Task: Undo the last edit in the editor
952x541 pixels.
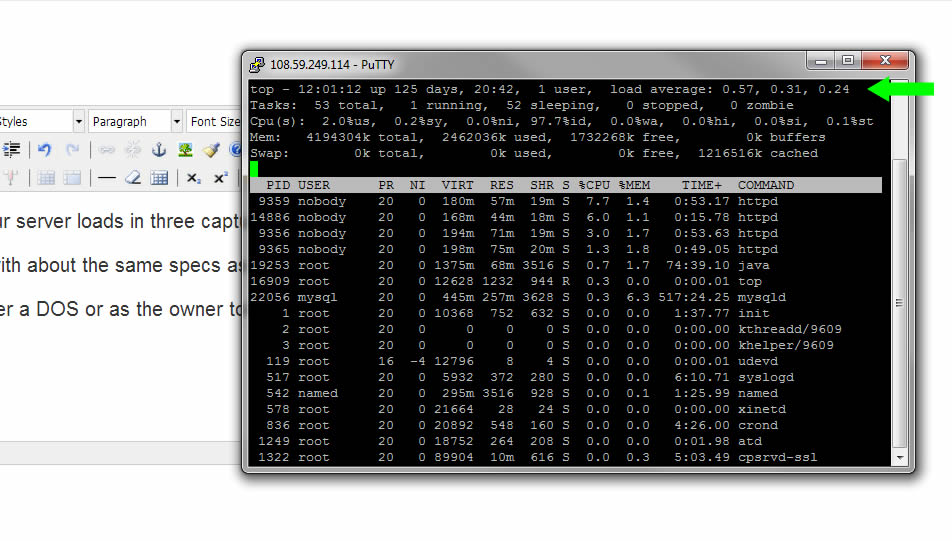Action: click(x=44, y=149)
